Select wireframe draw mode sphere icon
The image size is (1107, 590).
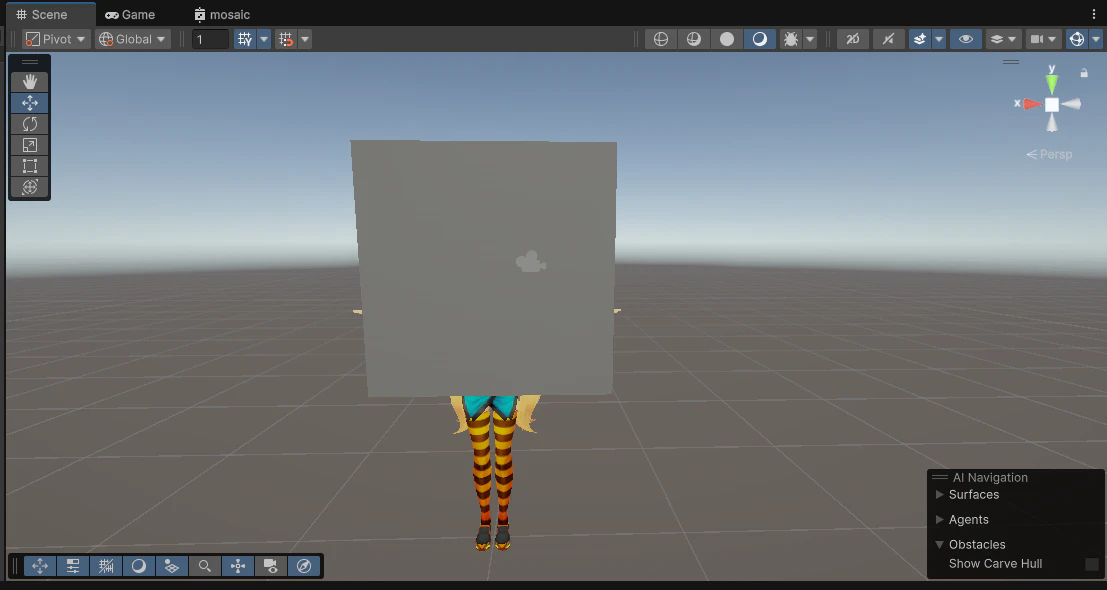[661, 40]
